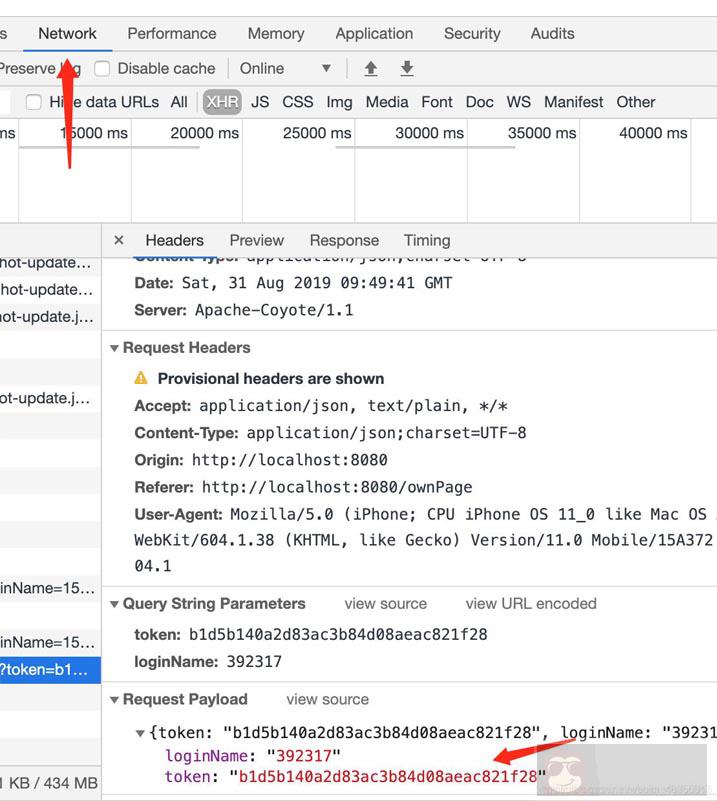Collapse the Request Payload section

point(115,700)
